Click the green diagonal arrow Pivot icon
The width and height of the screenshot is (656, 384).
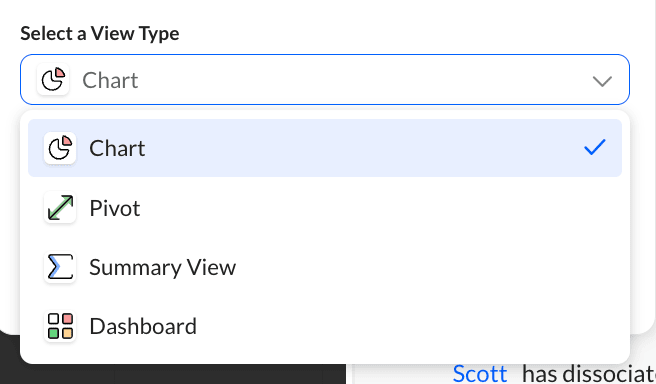pyautogui.click(x=60, y=207)
